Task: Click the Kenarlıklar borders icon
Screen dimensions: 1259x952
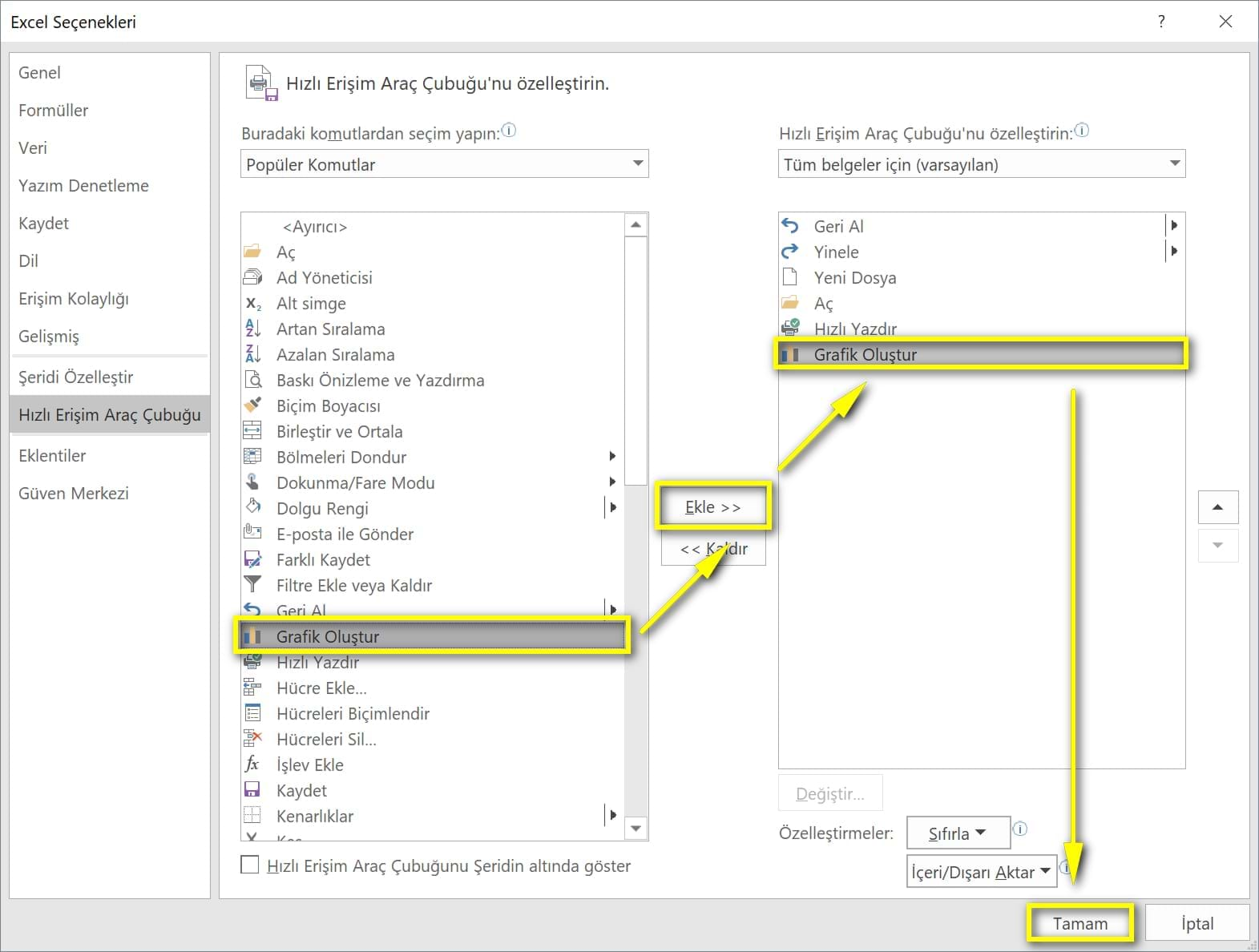Action: 252,816
